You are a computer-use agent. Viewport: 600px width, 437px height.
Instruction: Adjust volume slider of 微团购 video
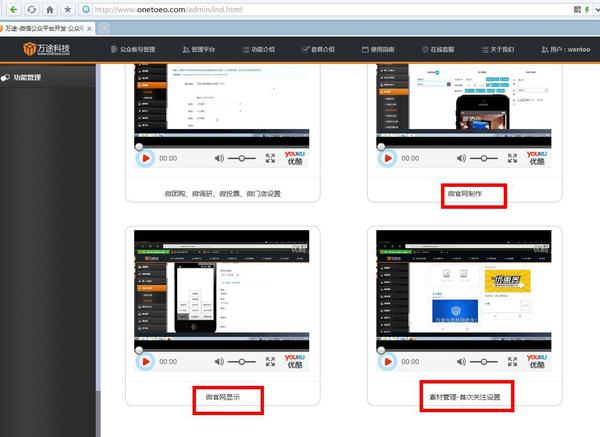pyautogui.click(x=241, y=158)
